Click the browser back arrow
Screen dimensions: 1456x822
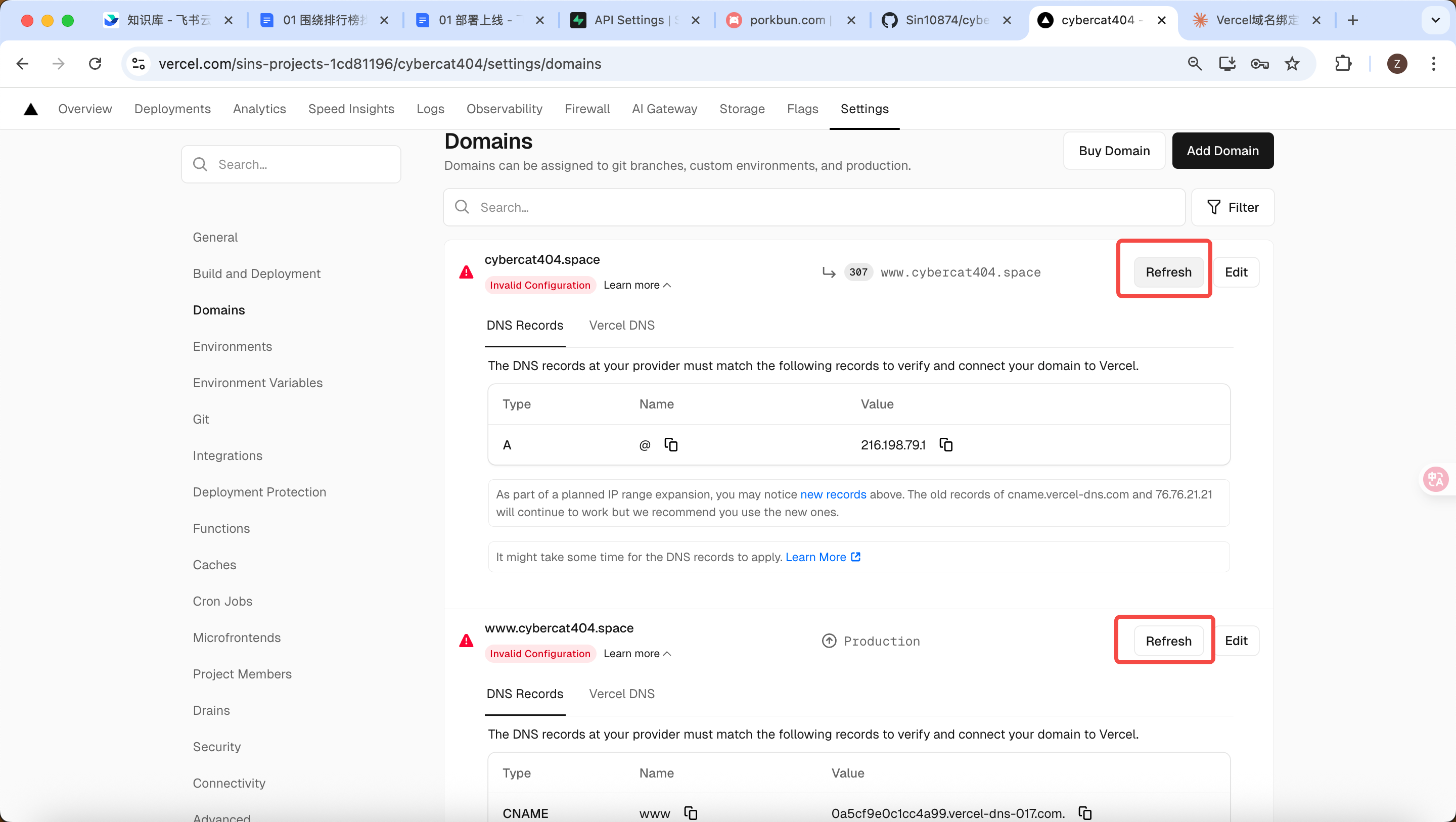point(23,64)
